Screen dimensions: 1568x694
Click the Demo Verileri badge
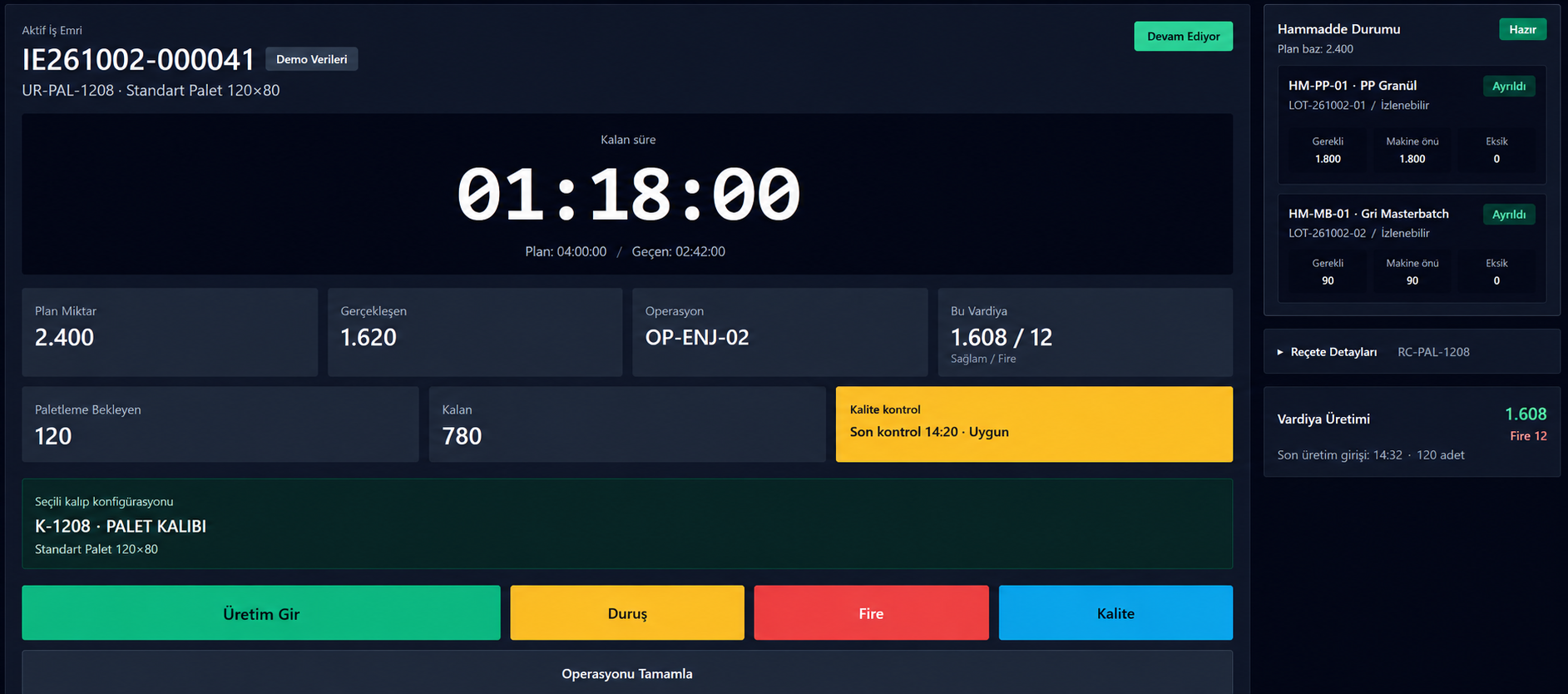point(312,59)
